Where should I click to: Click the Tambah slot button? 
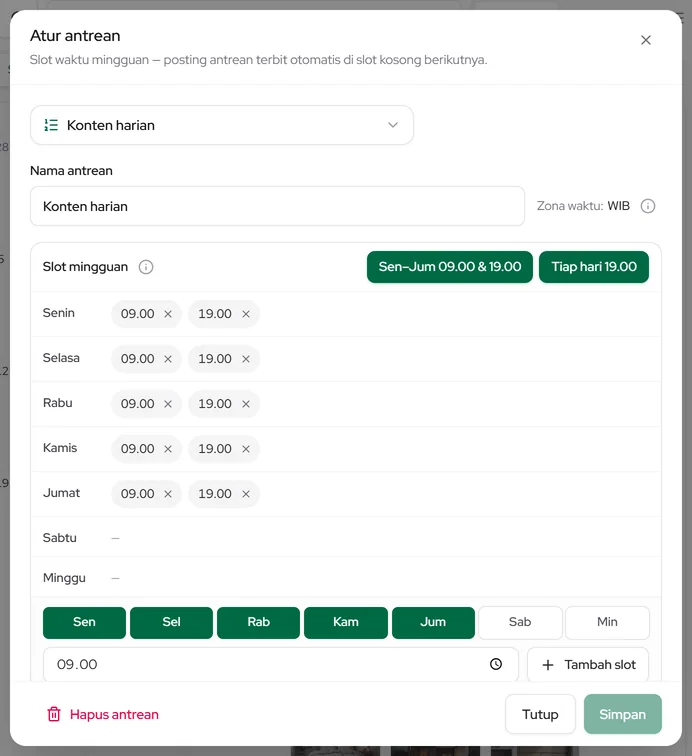[x=588, y=665]
